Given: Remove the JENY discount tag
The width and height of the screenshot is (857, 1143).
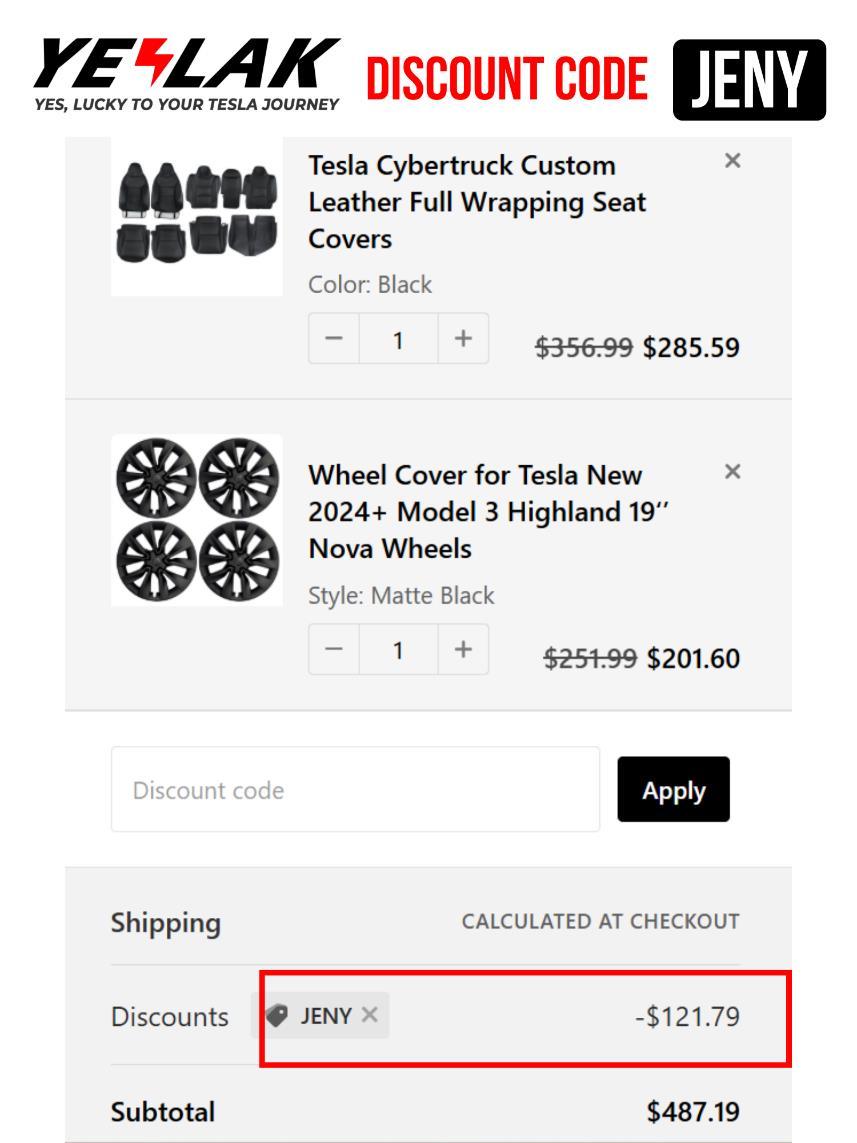Looking at the screenshot, I should (x=370, y=1015).
